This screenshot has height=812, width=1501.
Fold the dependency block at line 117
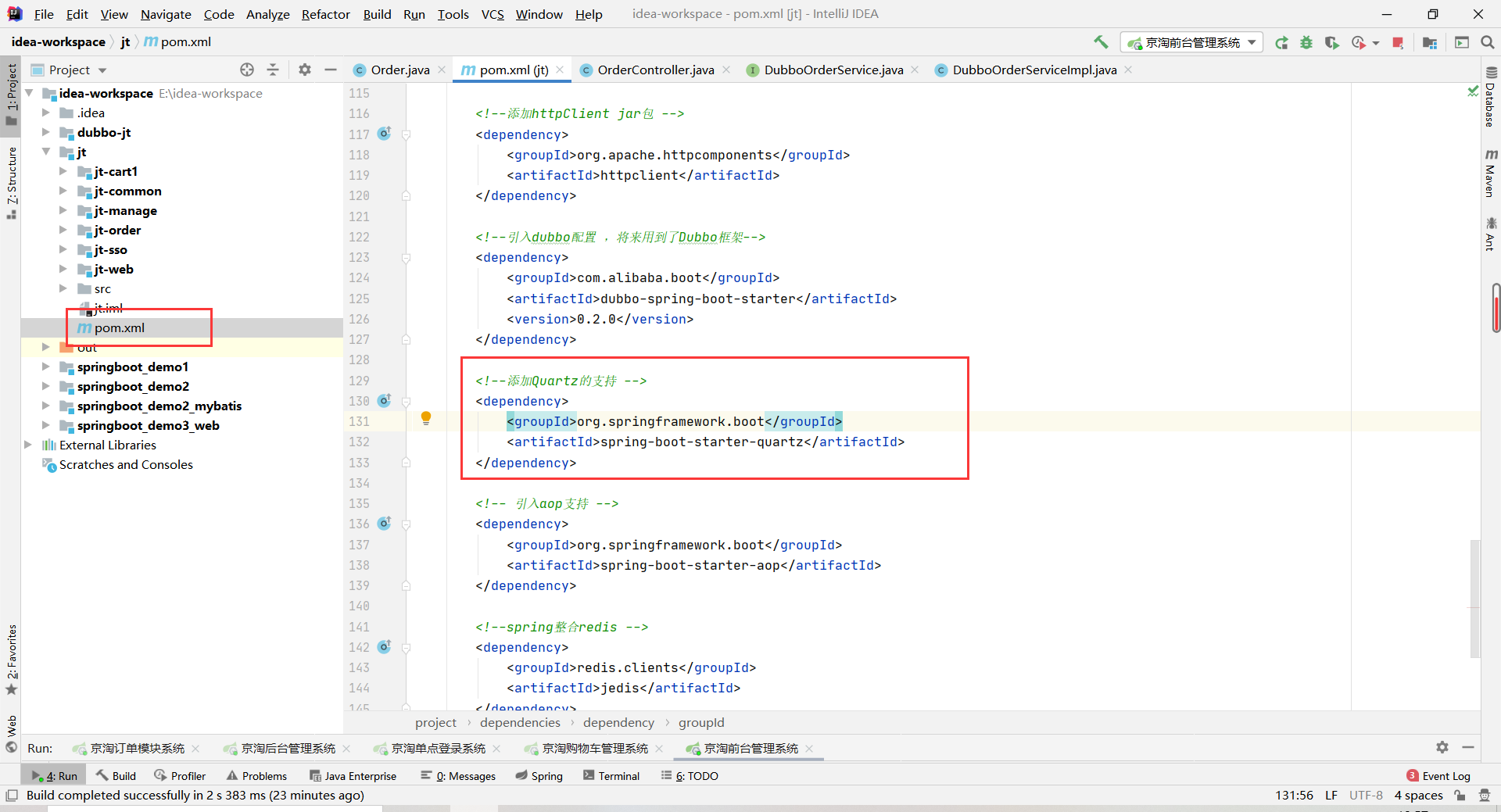tap(406, 134)
